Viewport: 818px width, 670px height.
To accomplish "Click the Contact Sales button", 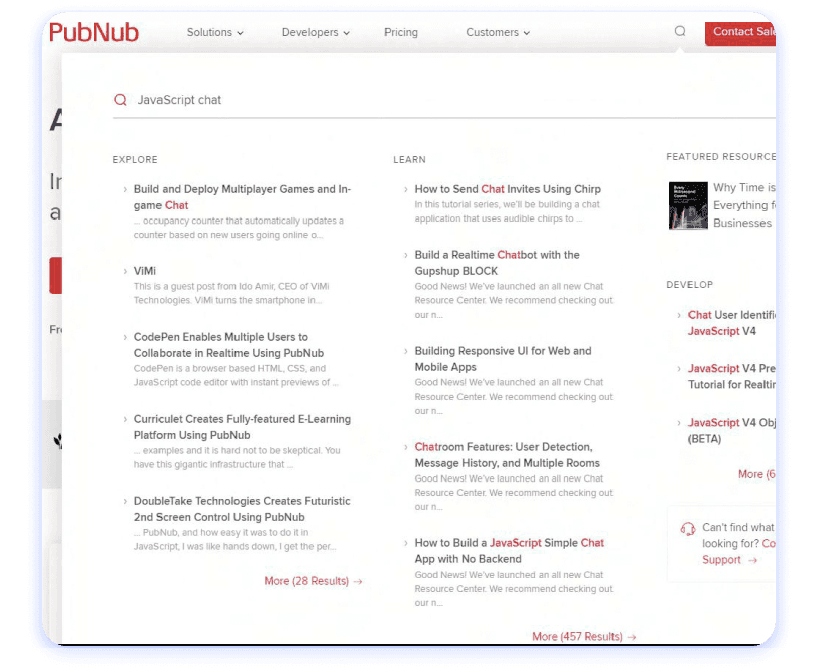I will click(x=740, y=32).
